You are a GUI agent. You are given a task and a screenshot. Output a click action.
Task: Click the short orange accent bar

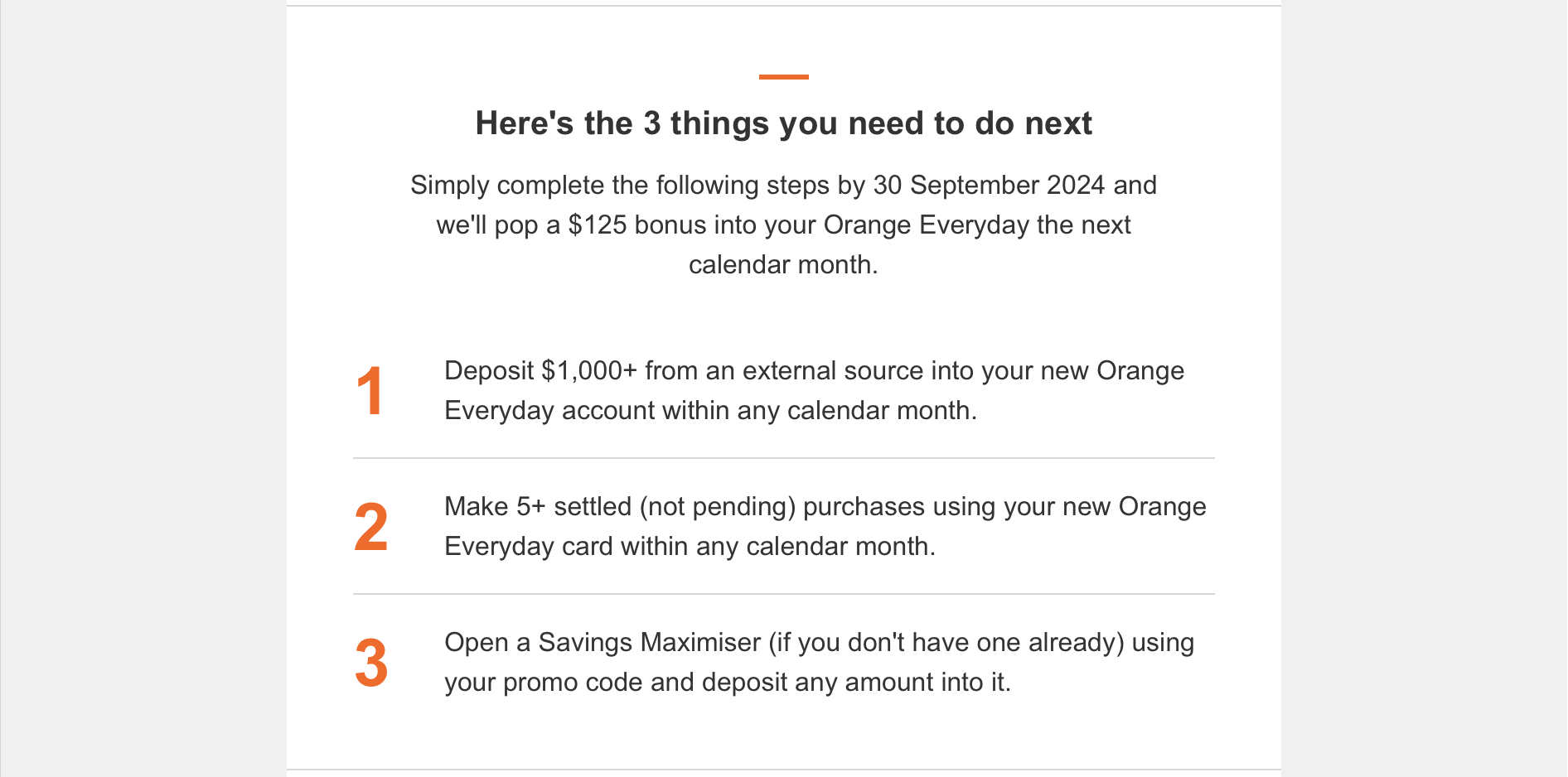coord(783,77)
